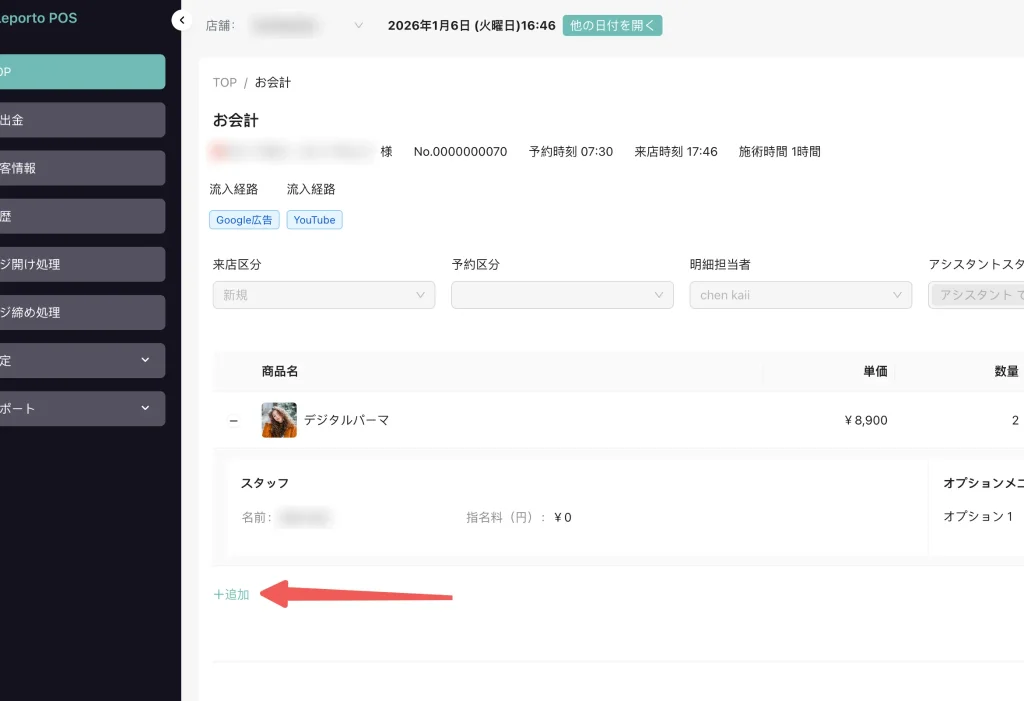Open the 顧客情報 sidebar menu item
The width and height of the screenshot is (1024, 701).
tap(80, 168)
